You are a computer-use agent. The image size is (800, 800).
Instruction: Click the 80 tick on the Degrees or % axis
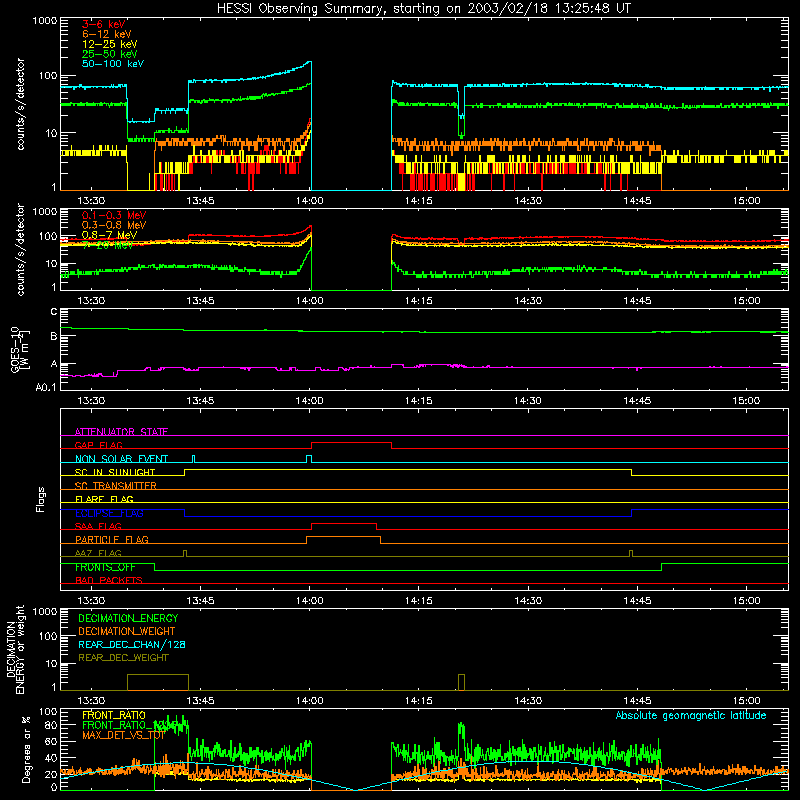(51, 726)
